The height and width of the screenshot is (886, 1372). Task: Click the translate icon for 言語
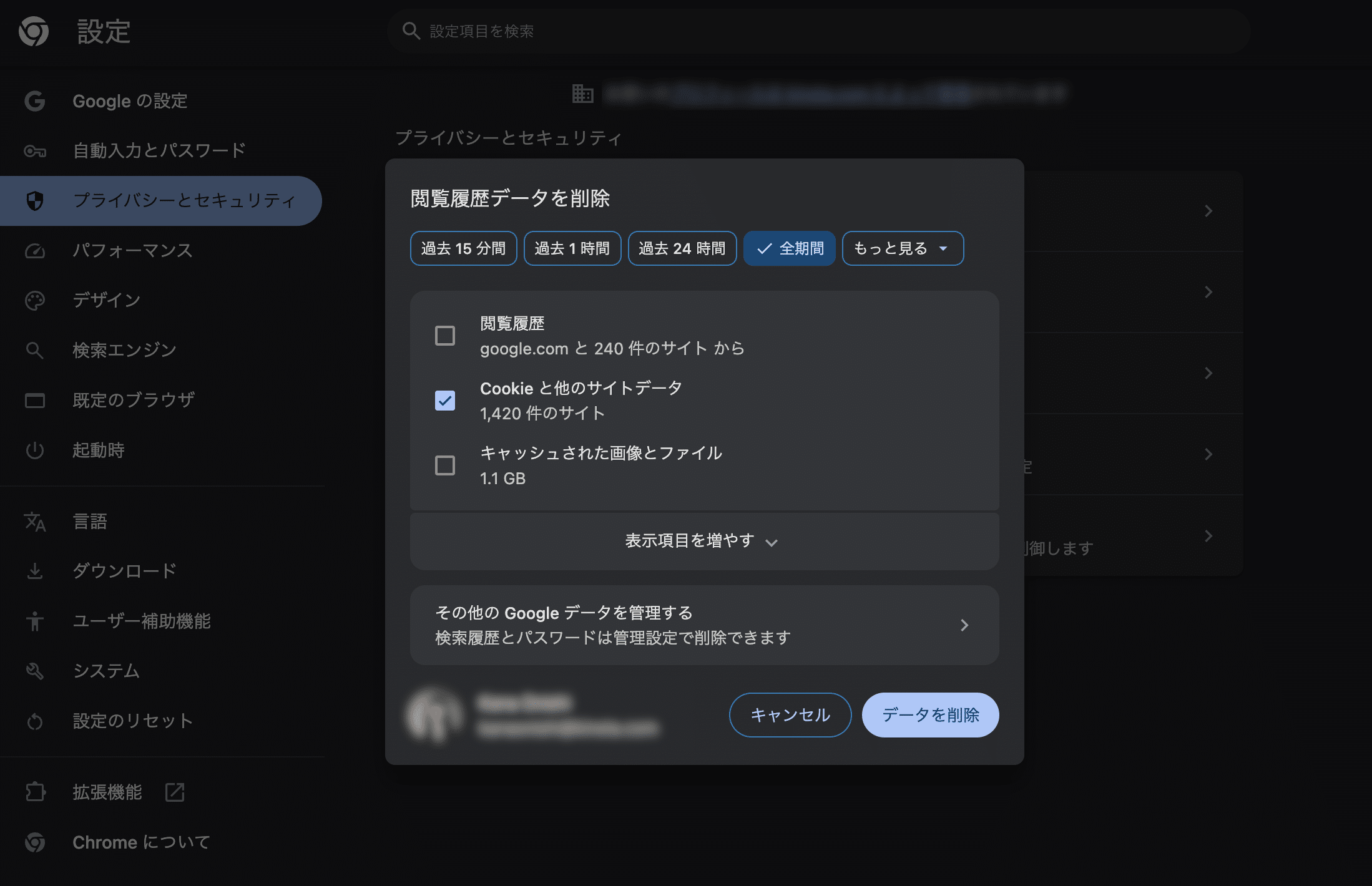click(35, 522)
